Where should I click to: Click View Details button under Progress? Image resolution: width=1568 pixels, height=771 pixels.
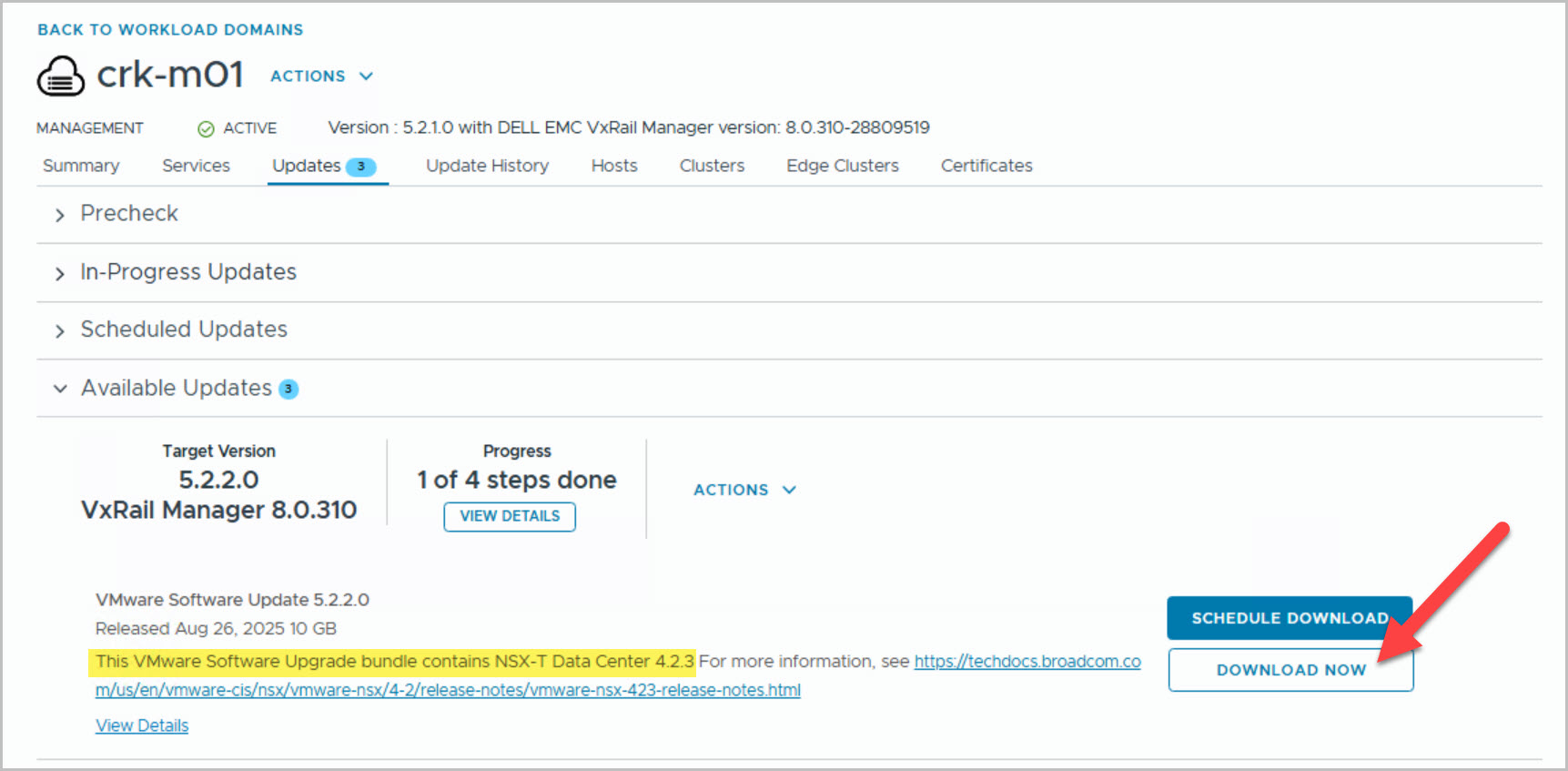(510, 516)
